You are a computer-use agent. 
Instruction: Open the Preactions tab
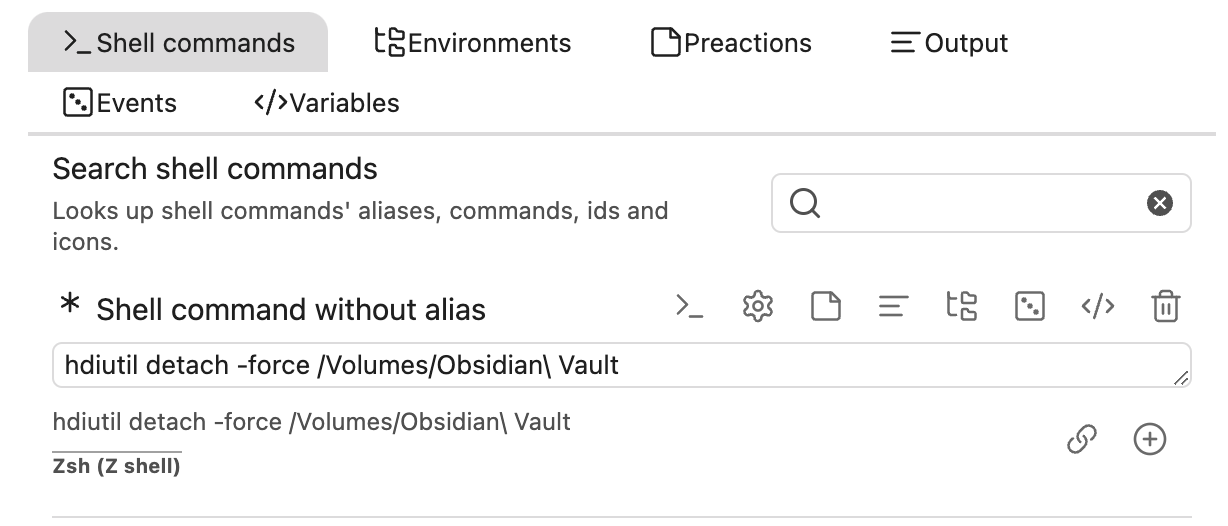pyautogui.click(x=731, y=43)
